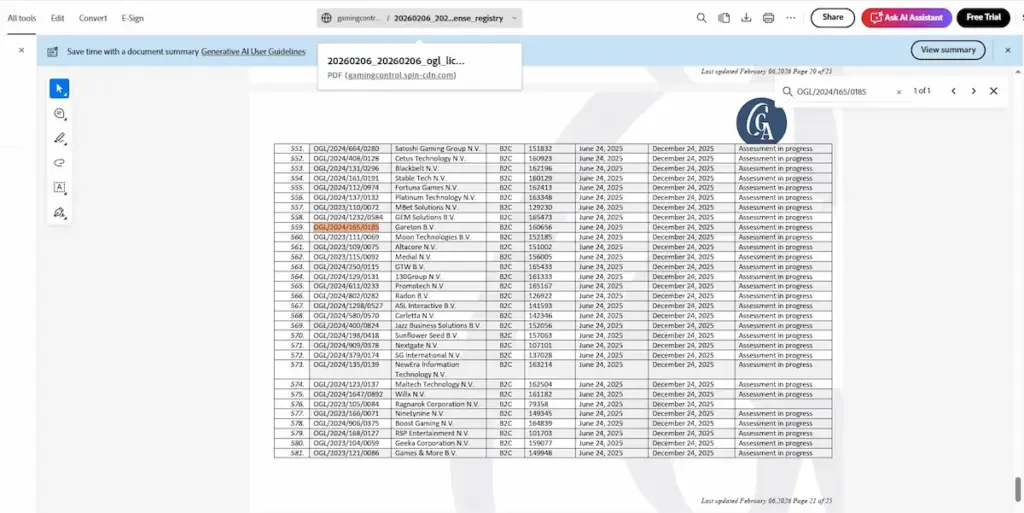Click the value 79358 in Ragnarok row

[538, 404]
